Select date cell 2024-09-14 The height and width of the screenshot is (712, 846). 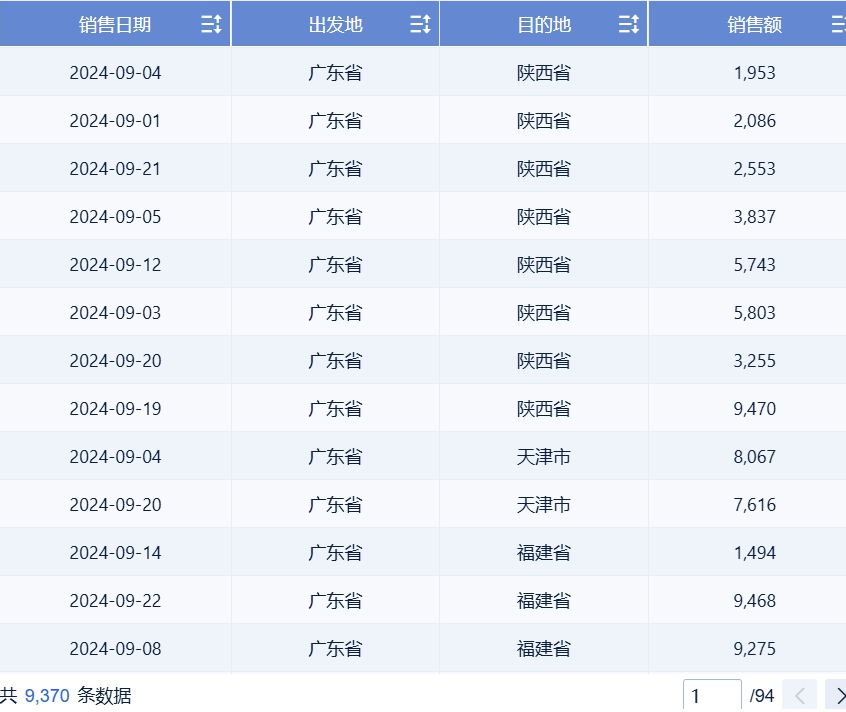pyautogui.click(x=115, y=553)
